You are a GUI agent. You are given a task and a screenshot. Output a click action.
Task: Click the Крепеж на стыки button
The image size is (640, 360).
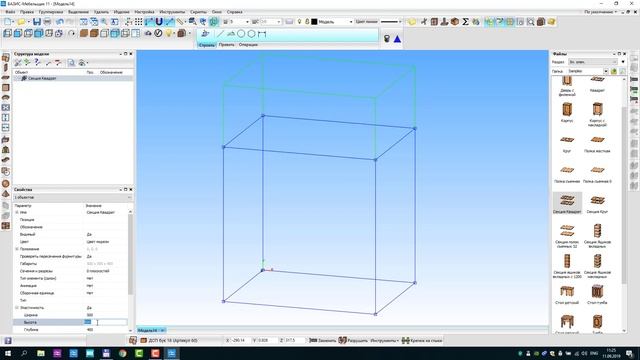[x=422, y=340]
